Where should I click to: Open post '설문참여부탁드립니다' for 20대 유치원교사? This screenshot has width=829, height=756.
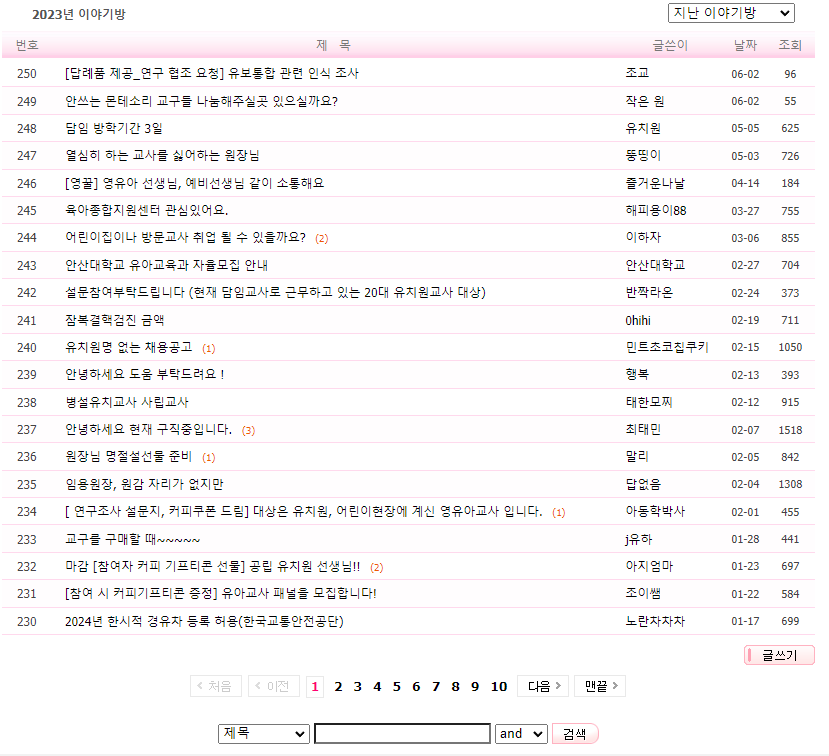point(275,292)
